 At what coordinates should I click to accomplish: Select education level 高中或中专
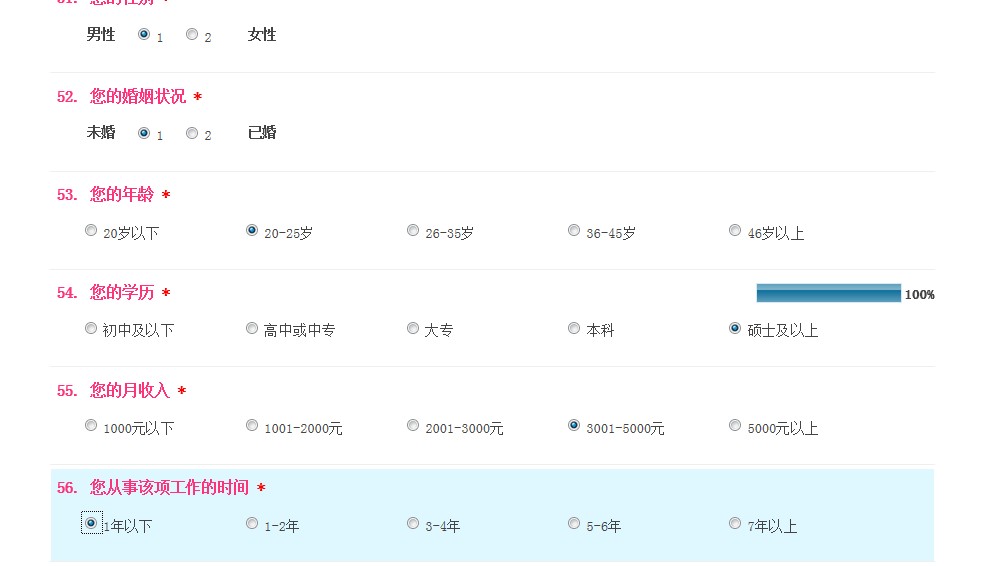tap(252, 328)
